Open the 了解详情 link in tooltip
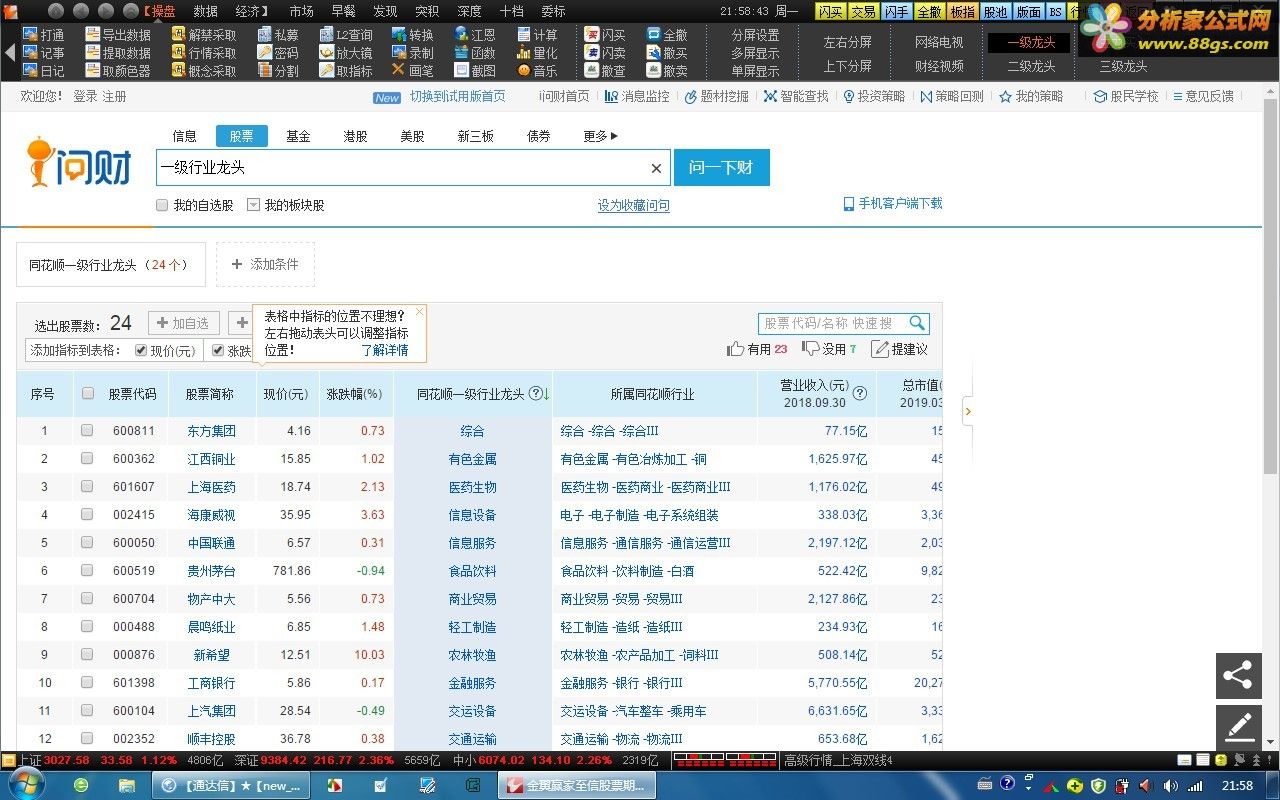Viewport: 1280px width, 800px height. (385, 350)
